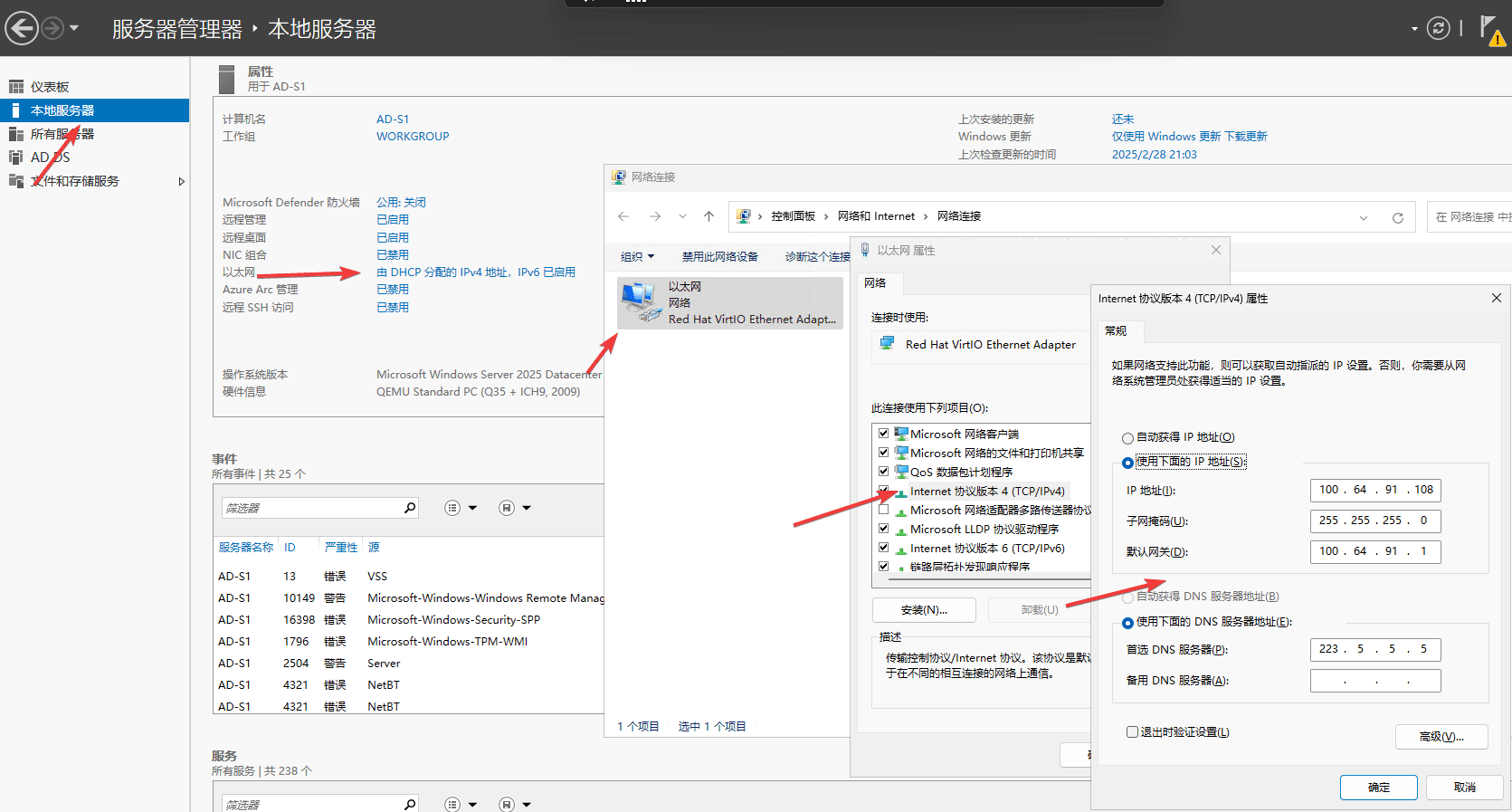
Task: Click the Server Manager back arrow button
Action: pos(22,29)
